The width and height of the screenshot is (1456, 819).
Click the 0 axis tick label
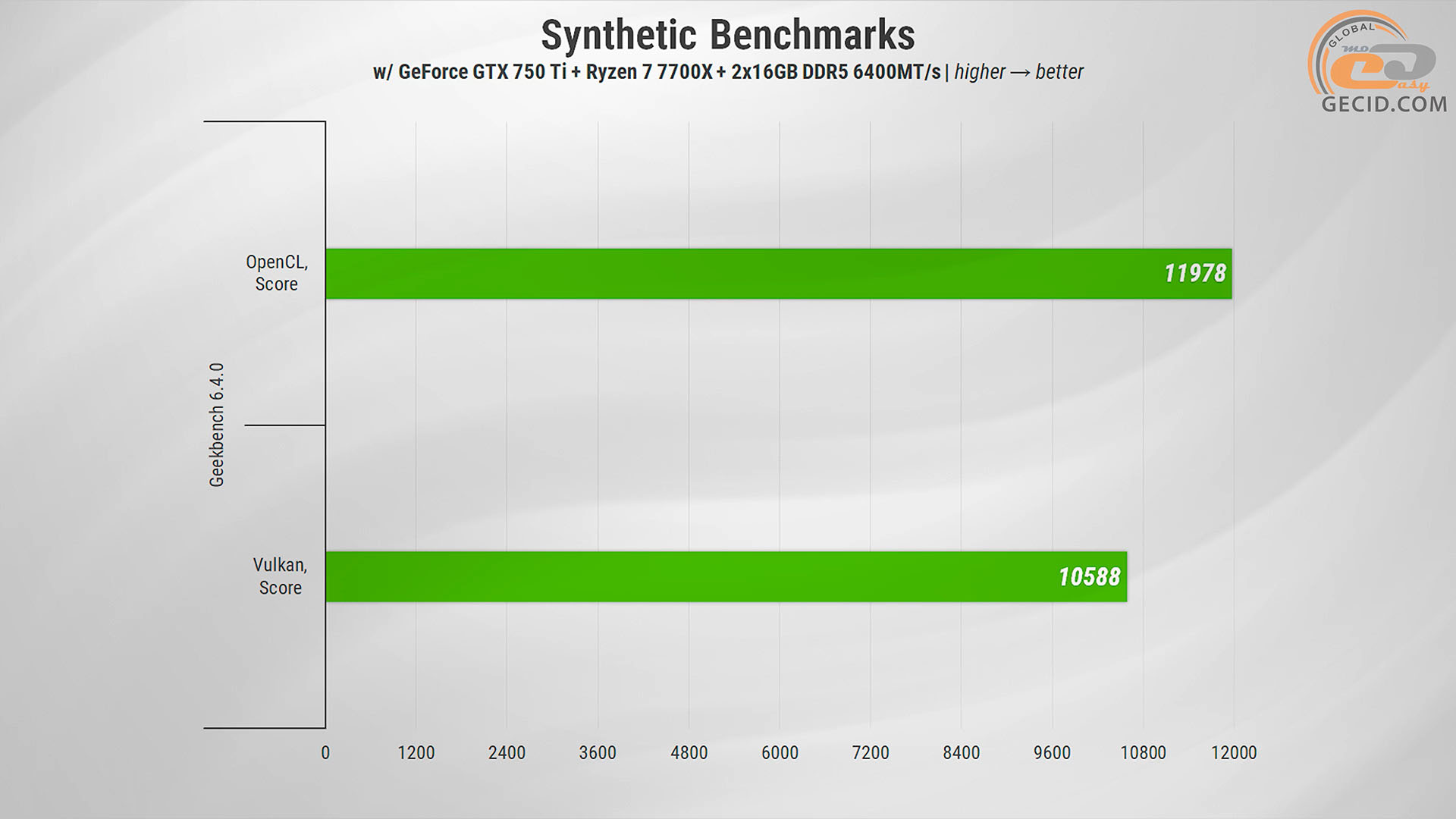(325, 753)
